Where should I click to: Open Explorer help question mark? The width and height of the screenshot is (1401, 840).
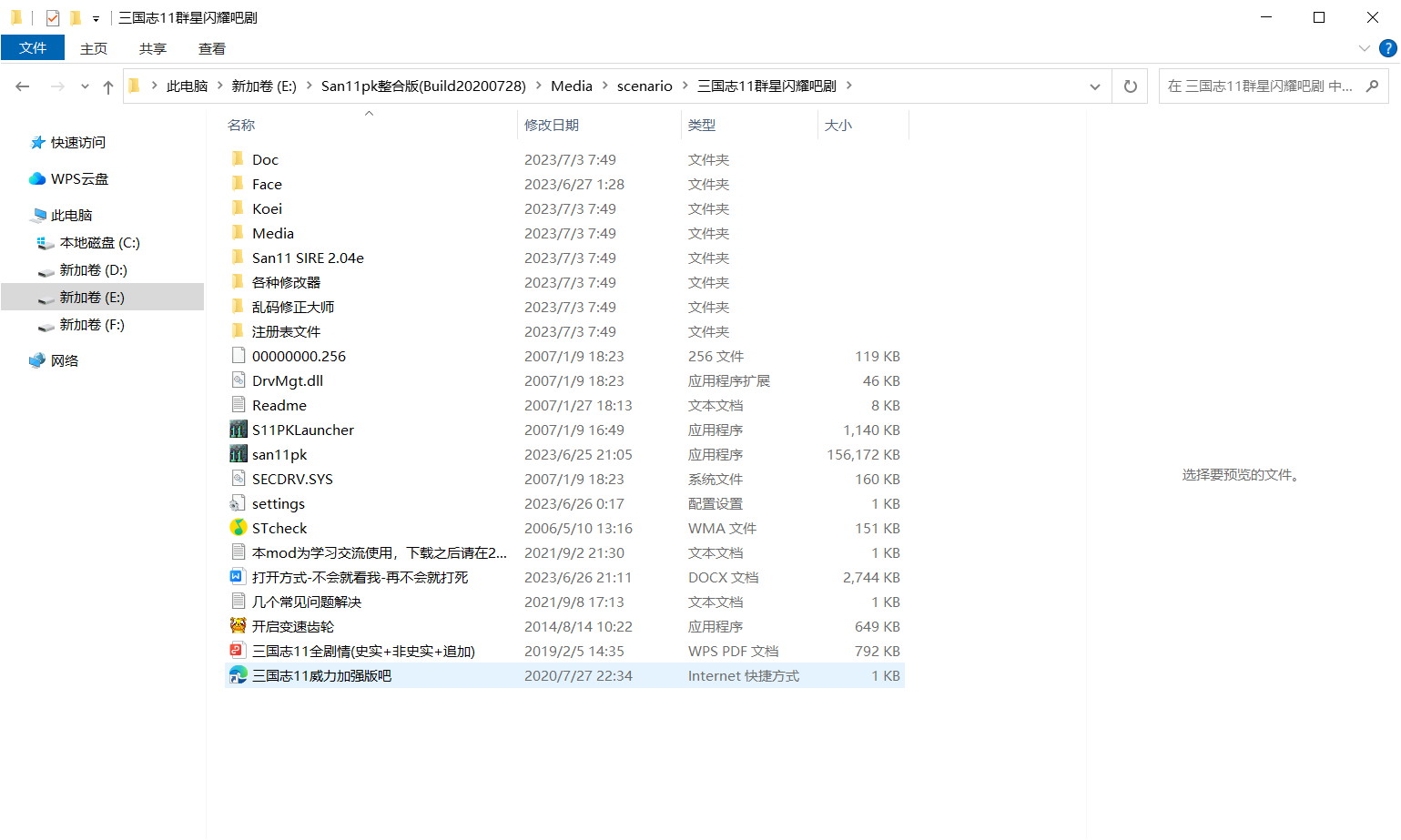click(x=1388, y=48)
